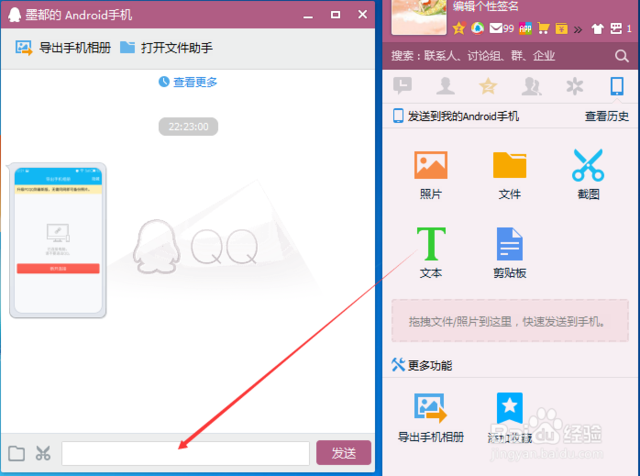
Task: Minimize the Android phone chat window
Action: [x=309, y=15]
